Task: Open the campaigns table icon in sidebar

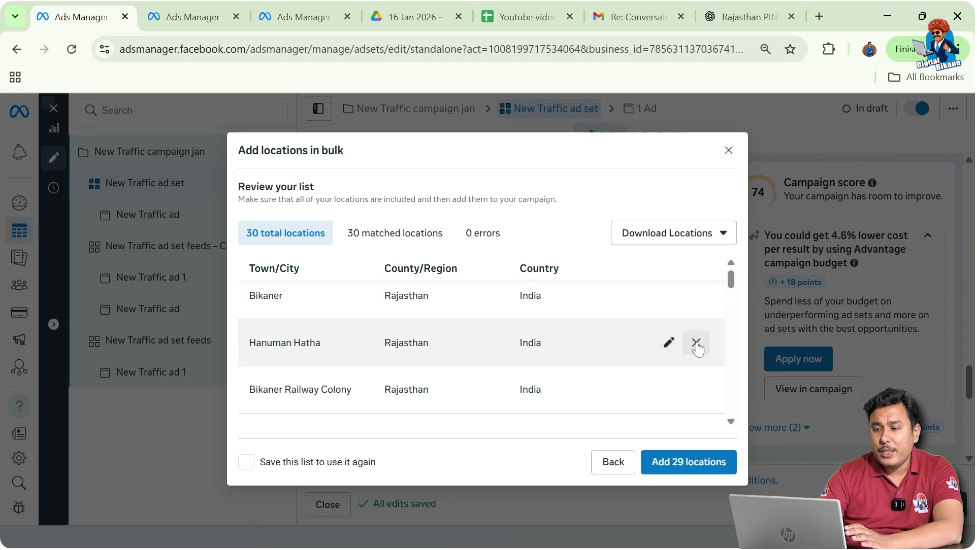Action: point(19,231)
